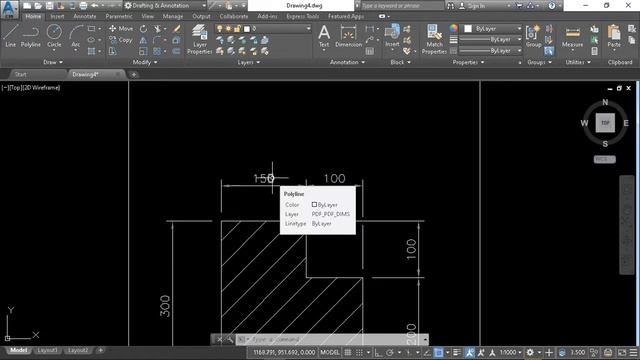Open Layer Properties manager
The image size is (640, 360).
[x=200, y=39]
